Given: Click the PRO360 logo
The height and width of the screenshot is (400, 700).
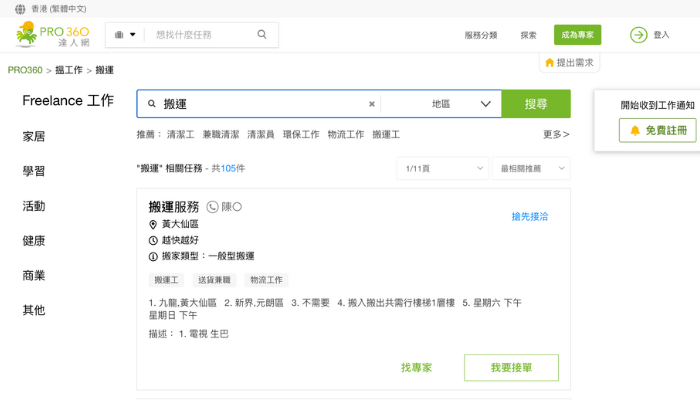Looking at the screenshot, I should 52,35.
